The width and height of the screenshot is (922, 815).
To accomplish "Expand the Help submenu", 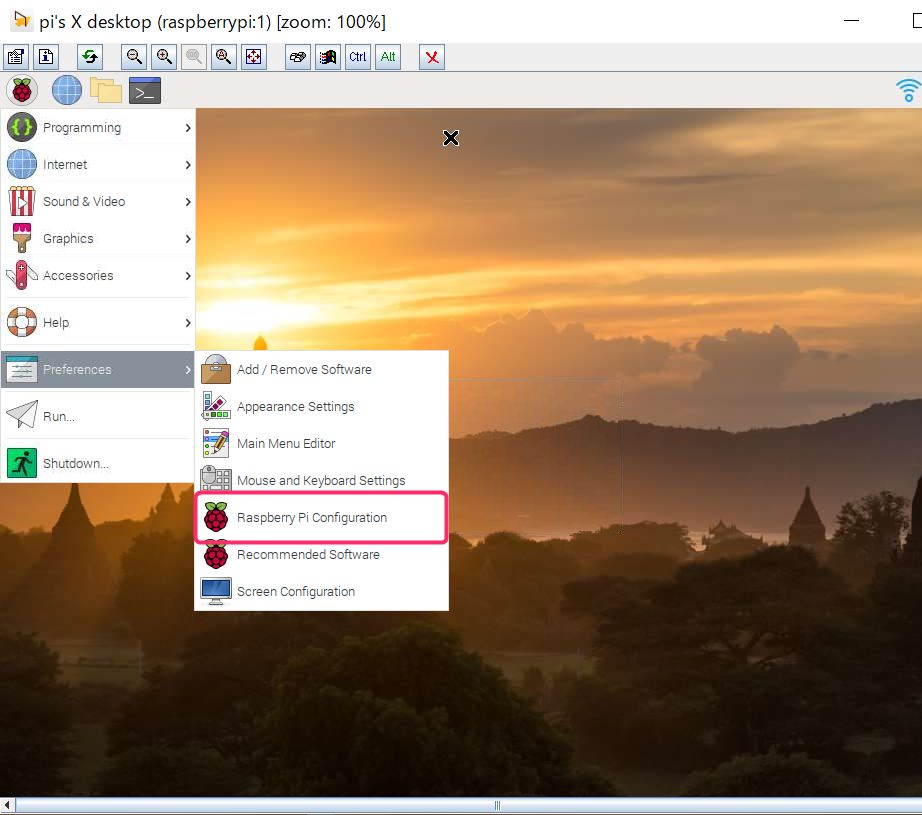I will coord(98,323).
